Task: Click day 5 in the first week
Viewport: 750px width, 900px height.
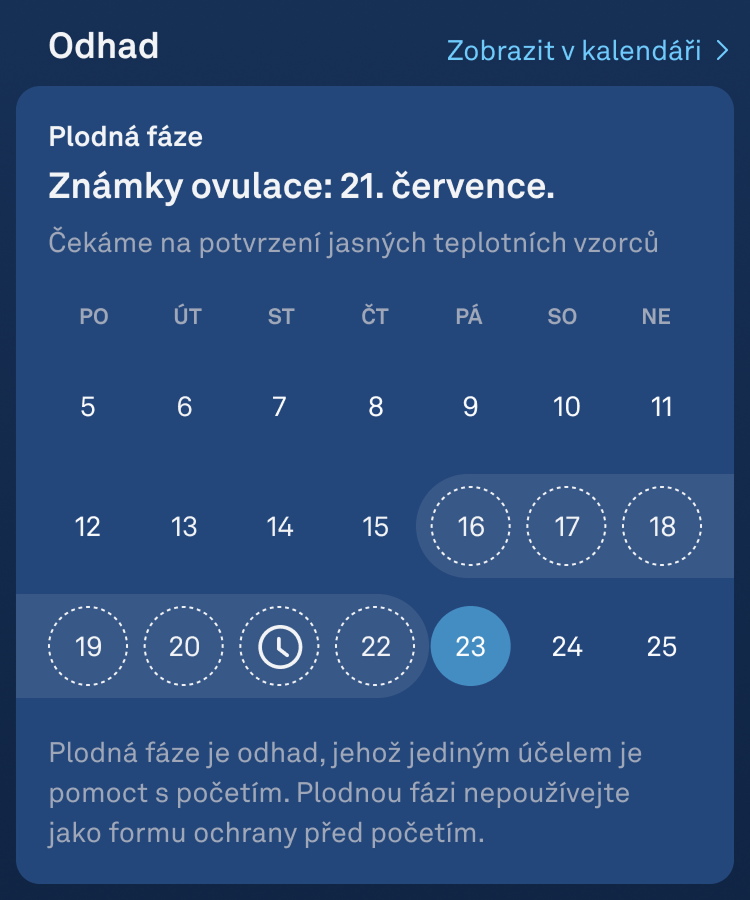Action: (x=88, y=407)
